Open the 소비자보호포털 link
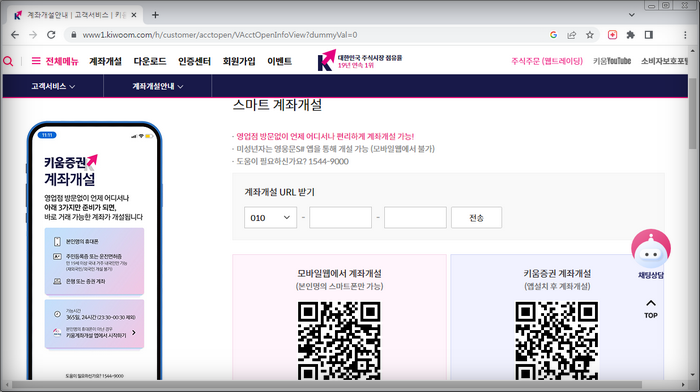The image size is (700, 392). [664, 61]
